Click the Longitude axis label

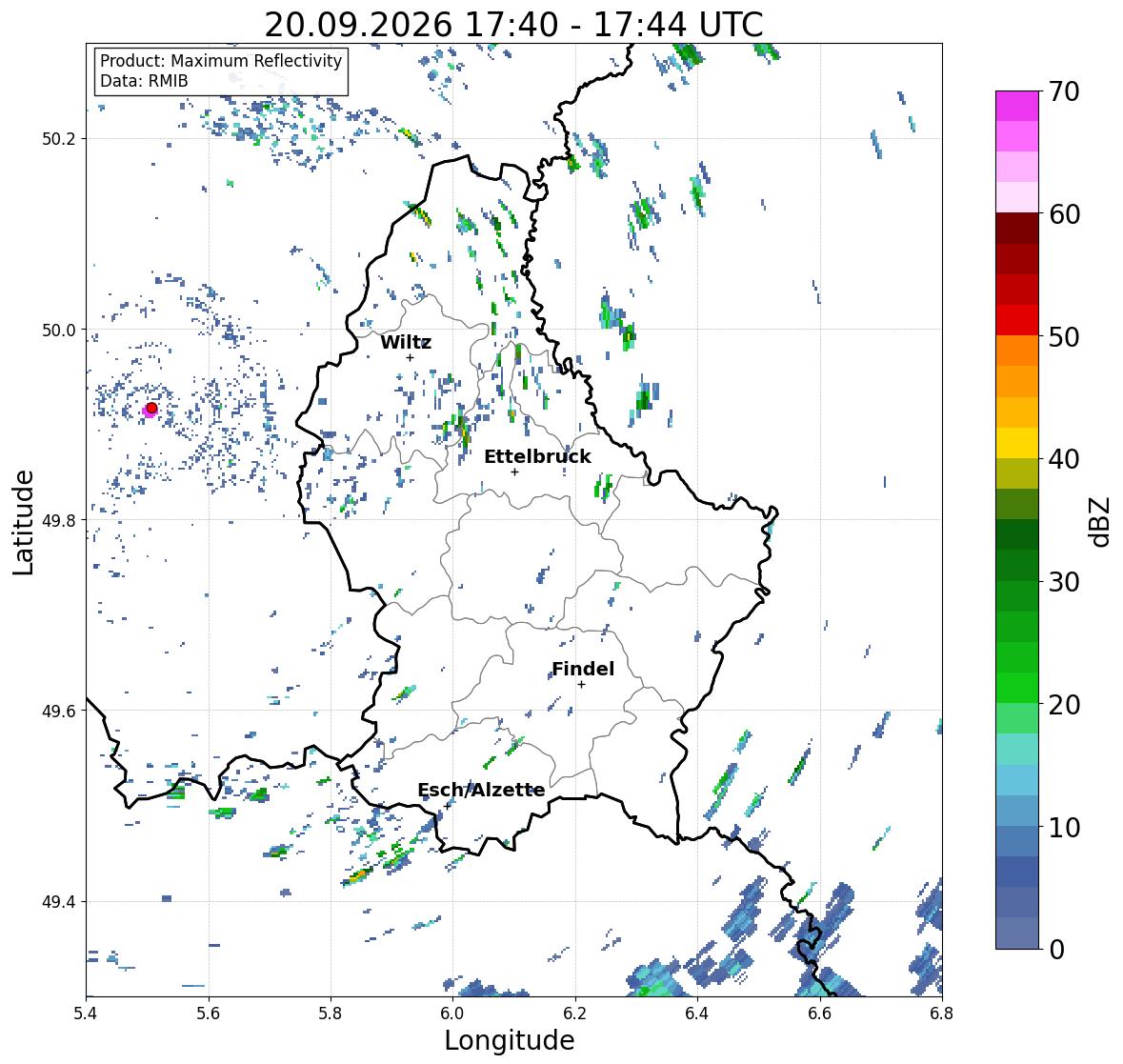coord(510,1040)
